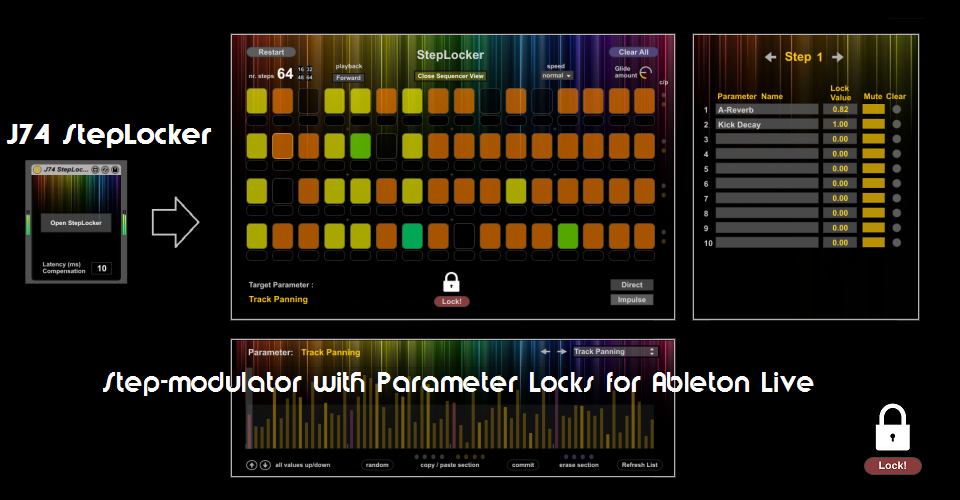Choose the 64 preset under nr. steps

(x=309, y=77)
